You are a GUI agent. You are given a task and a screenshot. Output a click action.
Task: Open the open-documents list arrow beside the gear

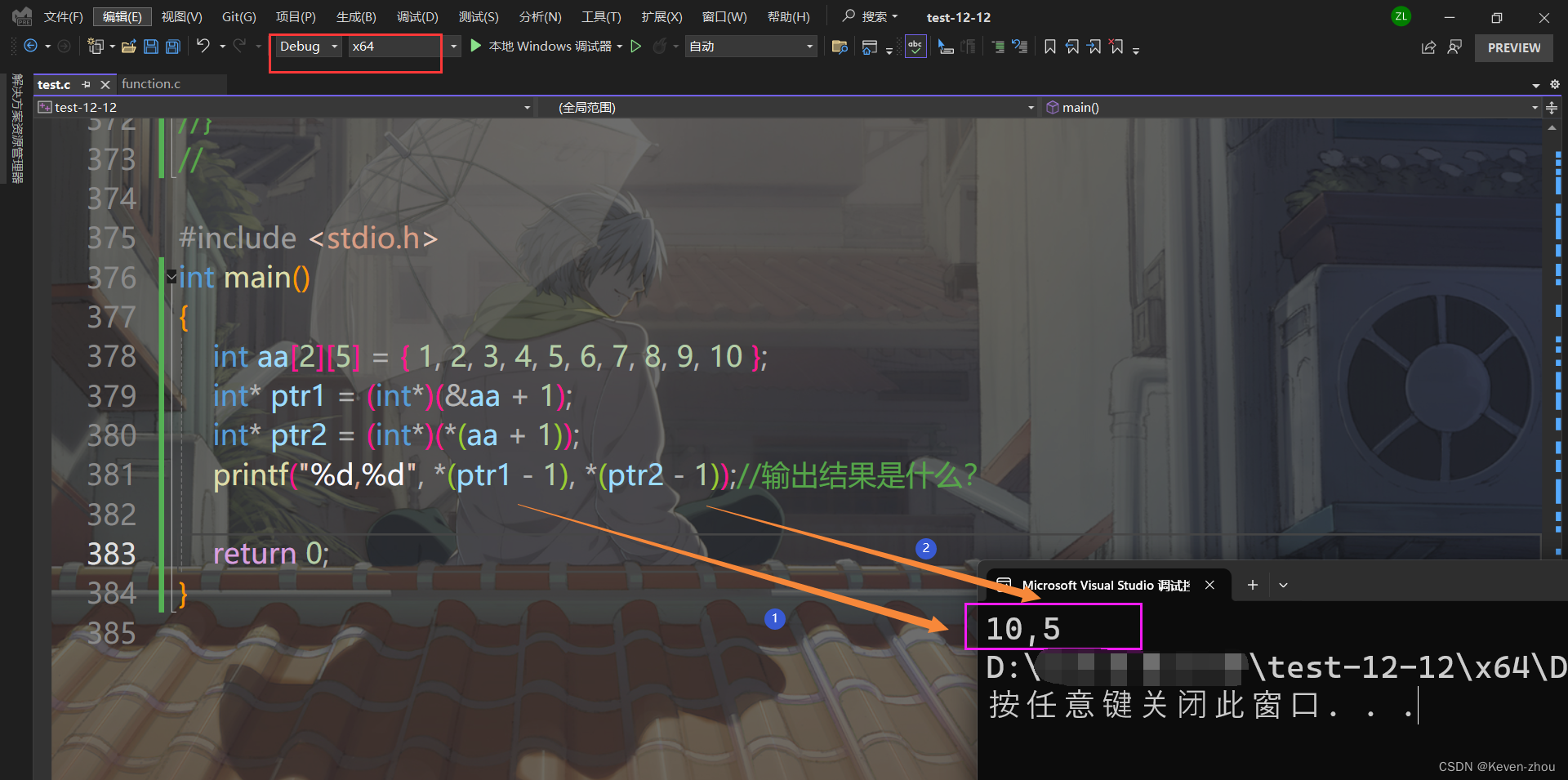pos(1536,85)
